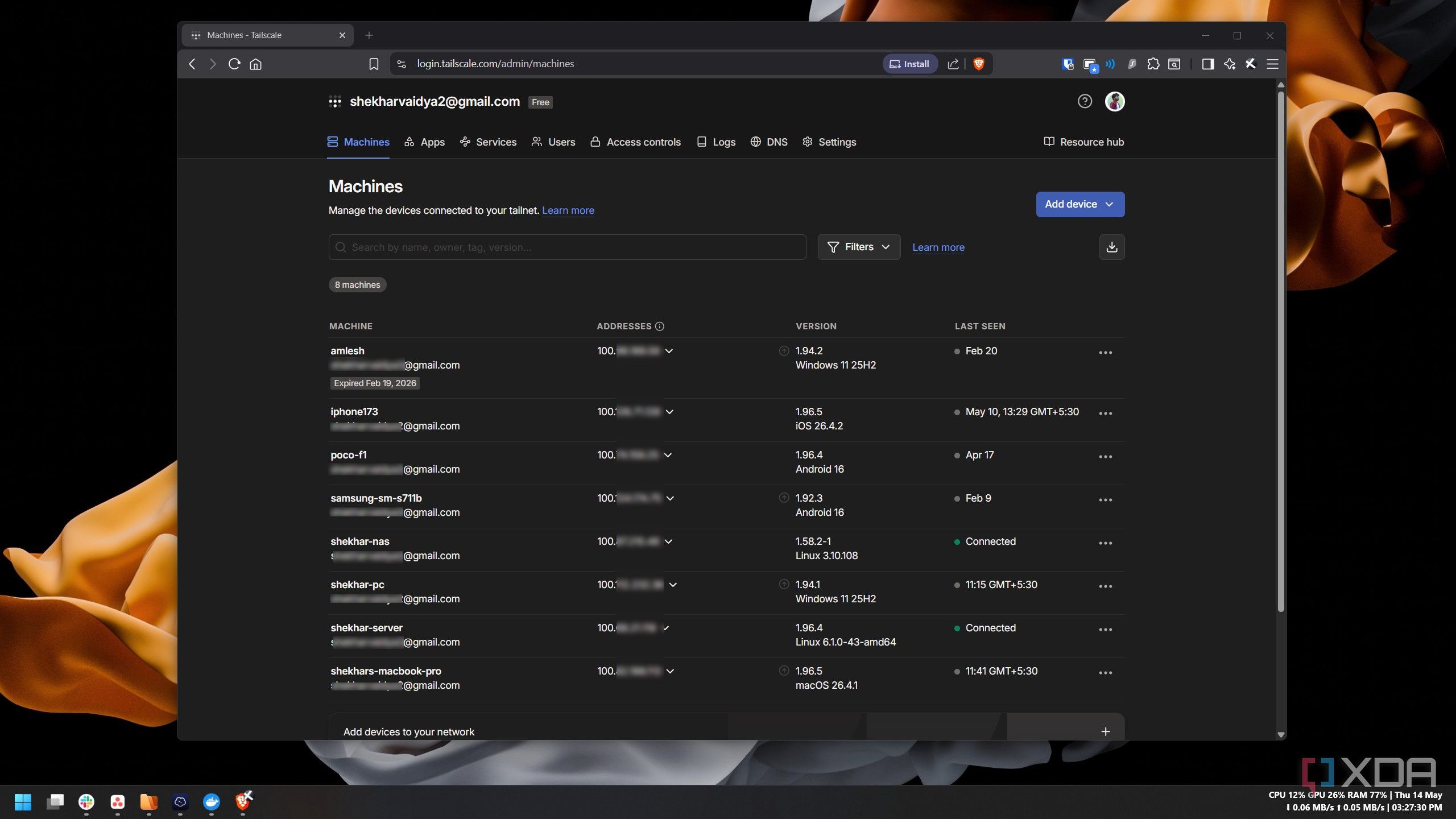Switch to the Apps tab
Viewport: 1456px width, 819px height.
click(424, 142)
